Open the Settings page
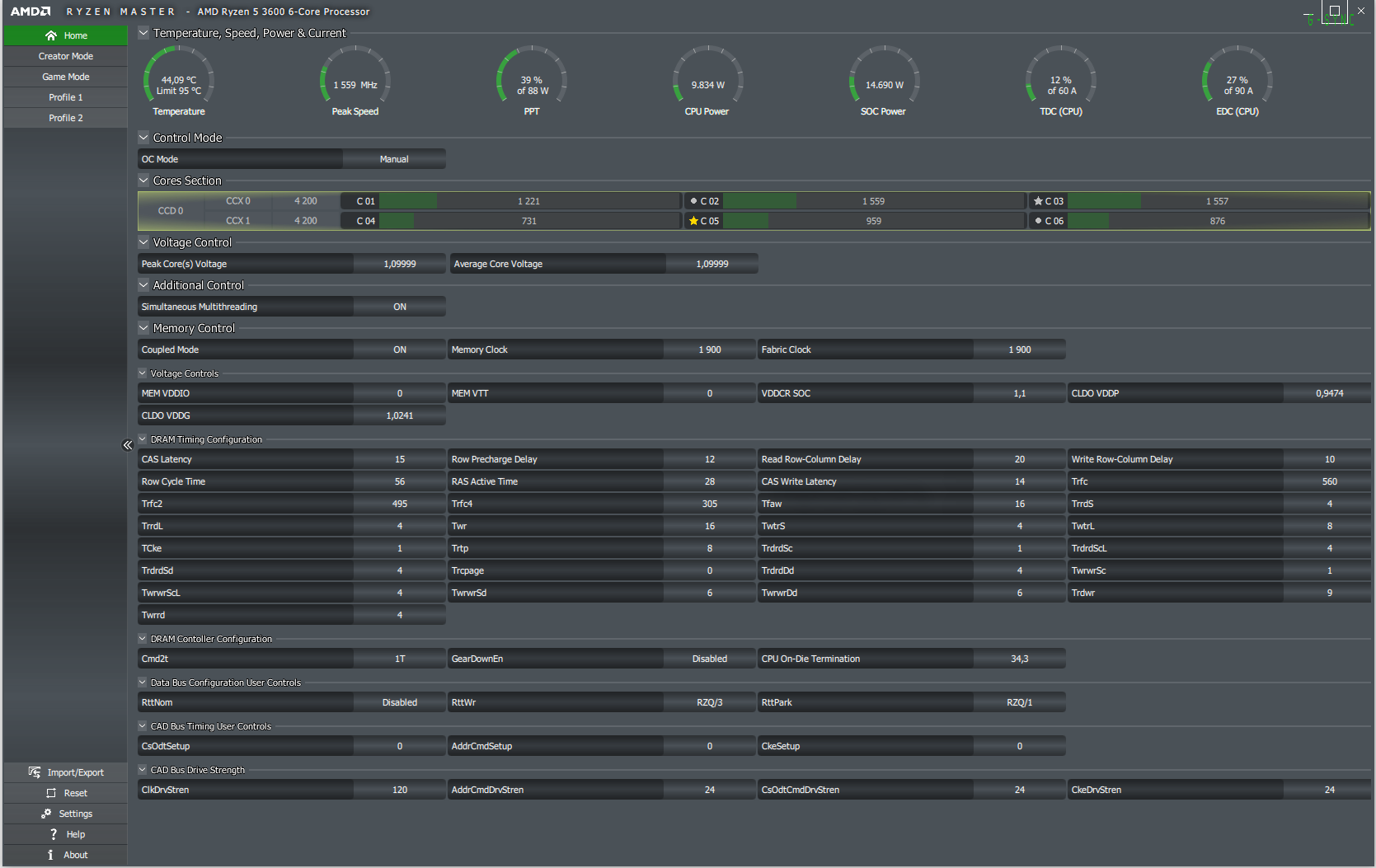The height and width of the screenshot is (868, 1376). point(66,814)
